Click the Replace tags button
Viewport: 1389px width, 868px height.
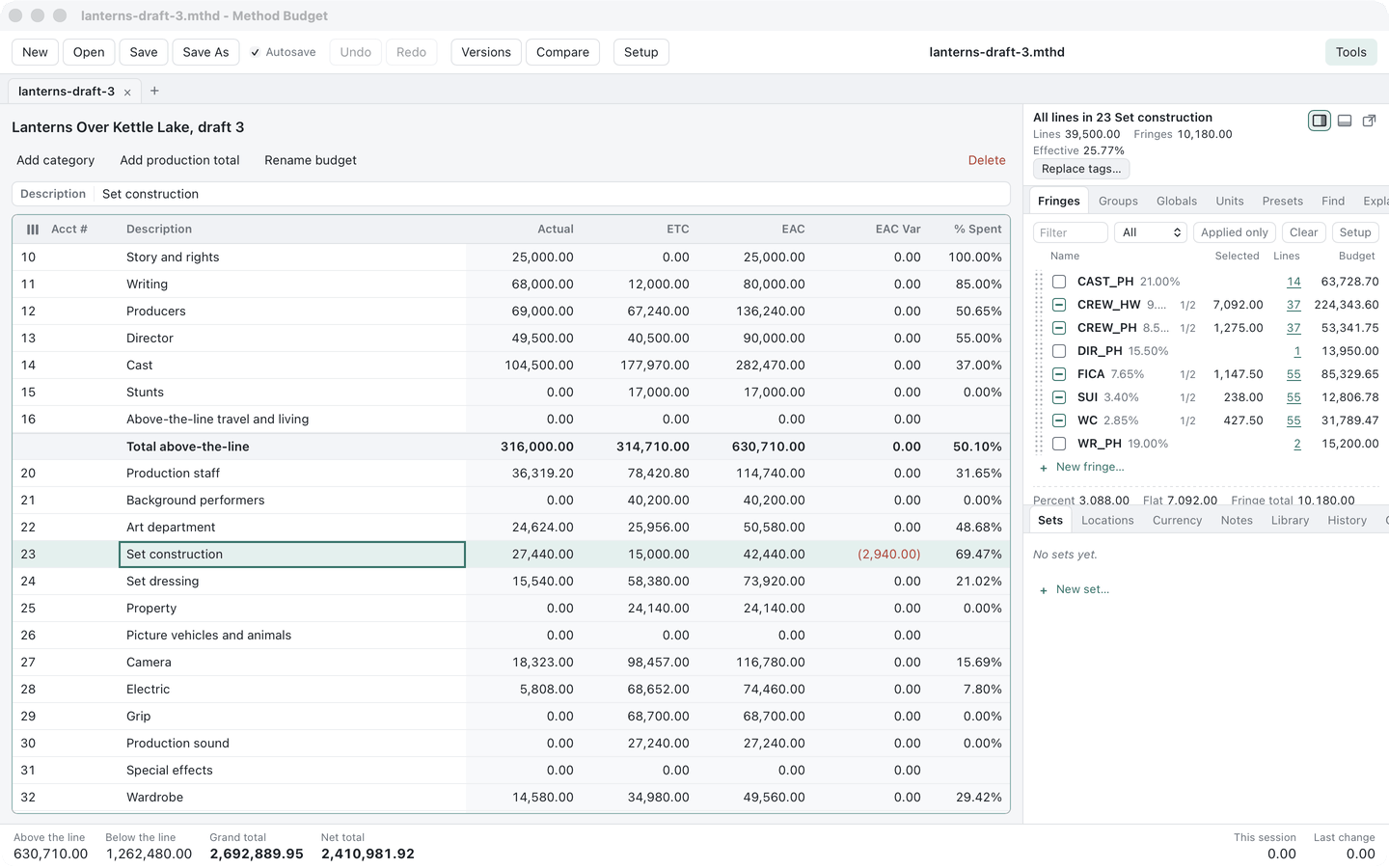coord(1081,169)
